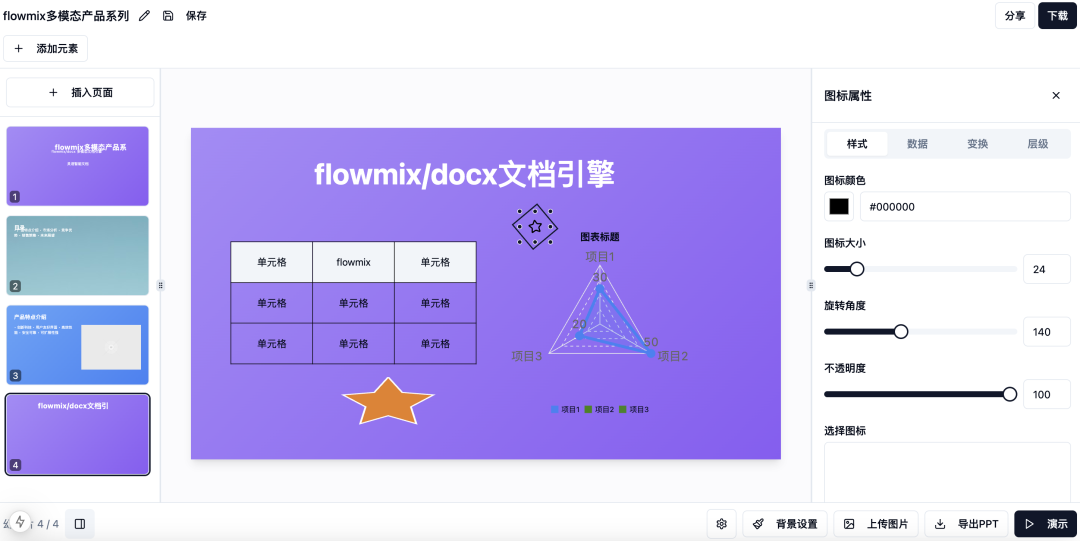1080x541 pixels.
Task: Click the 图标大小 slider handle
Action: pyautogui.click(x=857, y=269)
